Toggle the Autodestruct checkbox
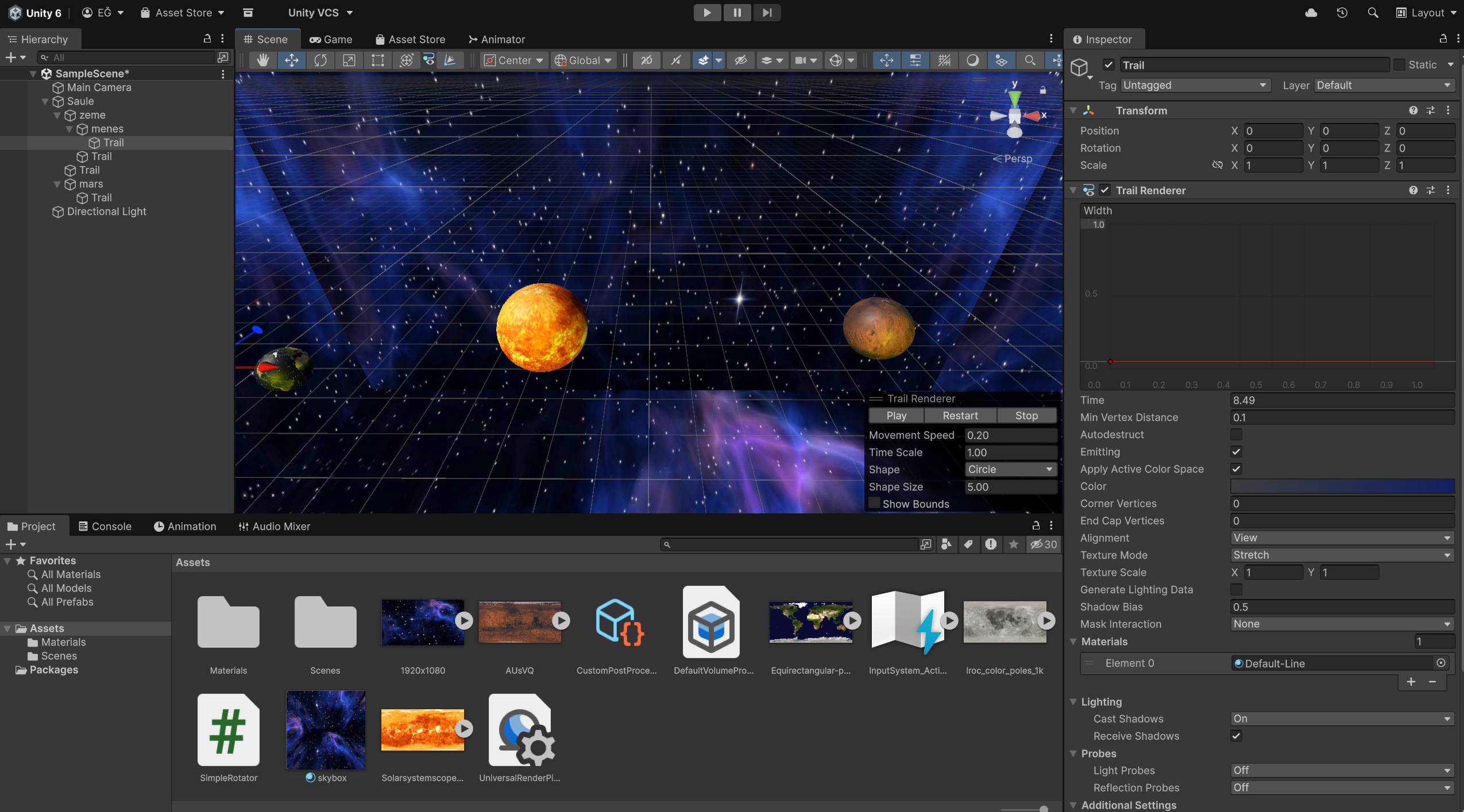The width and height of the screenshot is (1464, 812). [x=1237, y=435]
